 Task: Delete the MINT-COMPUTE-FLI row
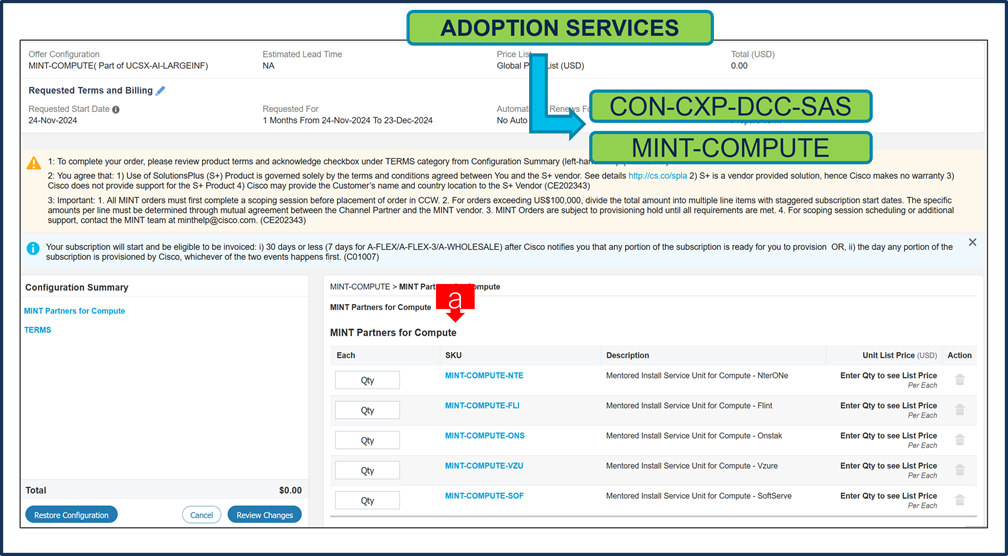click(960, 410)
